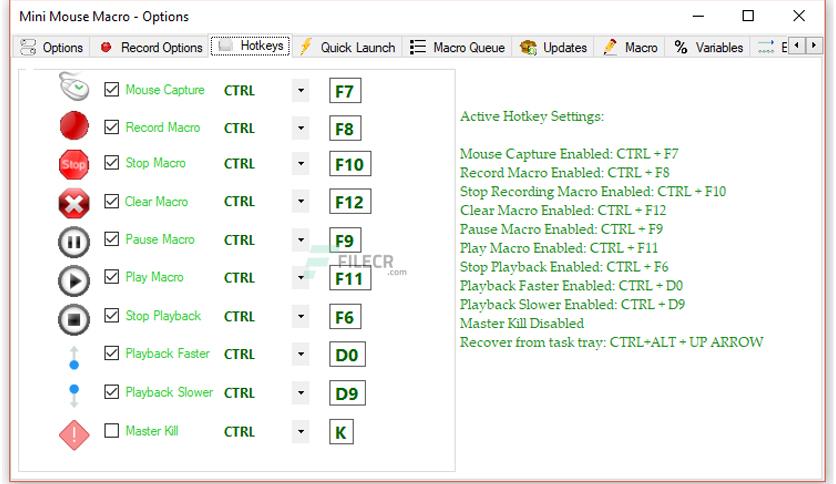This screenshot has height=484, width=836.
Task: Expand the Clear Macro modifier dropdown
Action: click(301, 201)
